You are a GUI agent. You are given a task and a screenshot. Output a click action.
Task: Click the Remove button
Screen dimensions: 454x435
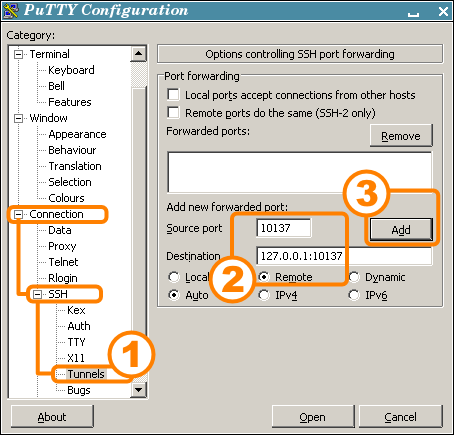(401, 136)
